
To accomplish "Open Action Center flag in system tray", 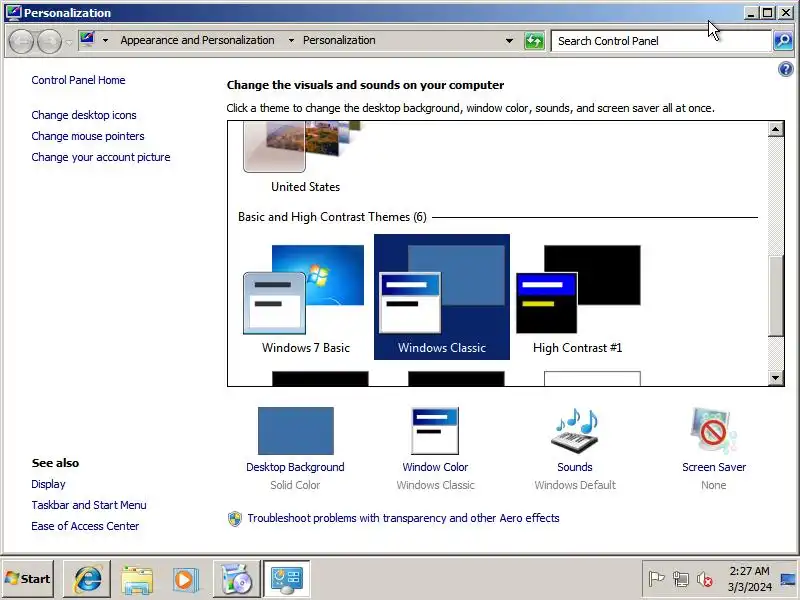I will [656, 579].
